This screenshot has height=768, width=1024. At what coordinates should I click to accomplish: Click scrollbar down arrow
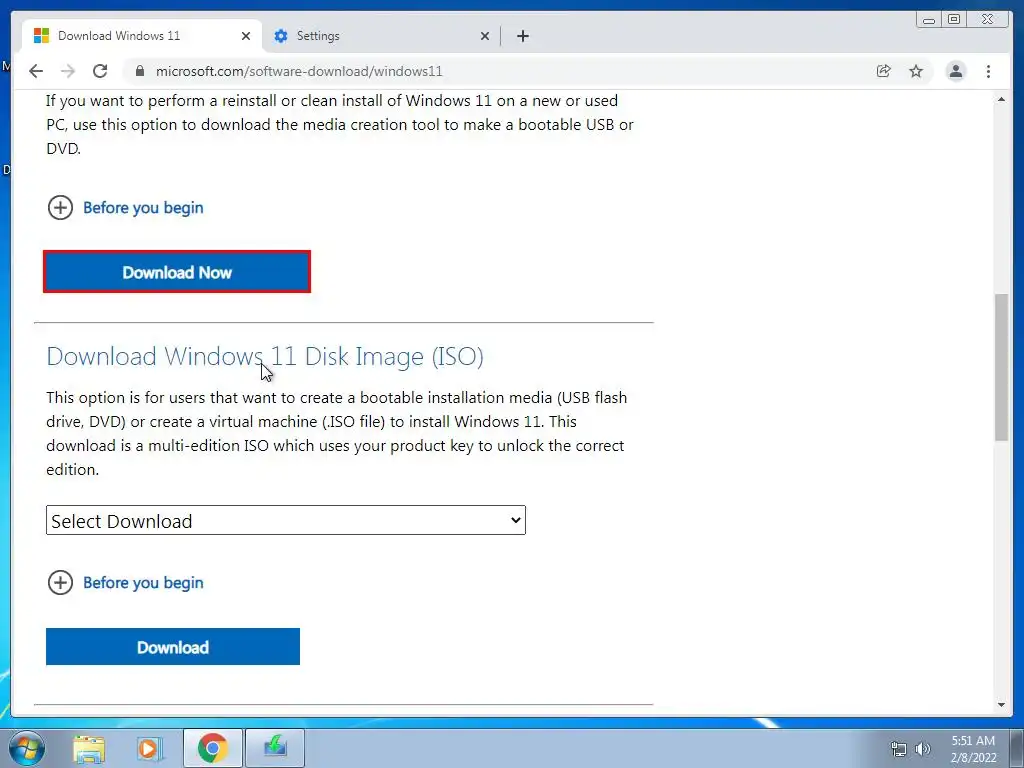point(1001,705)
